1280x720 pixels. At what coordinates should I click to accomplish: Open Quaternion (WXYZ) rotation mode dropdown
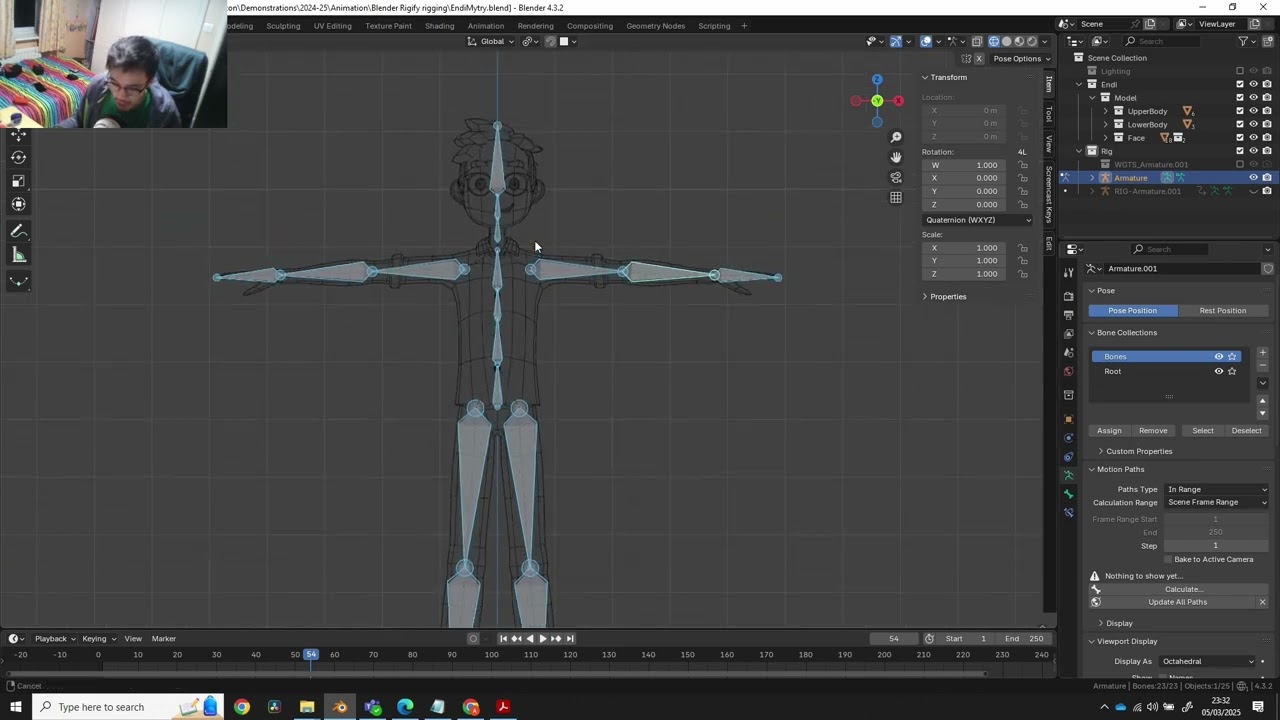tap(978, 220)
